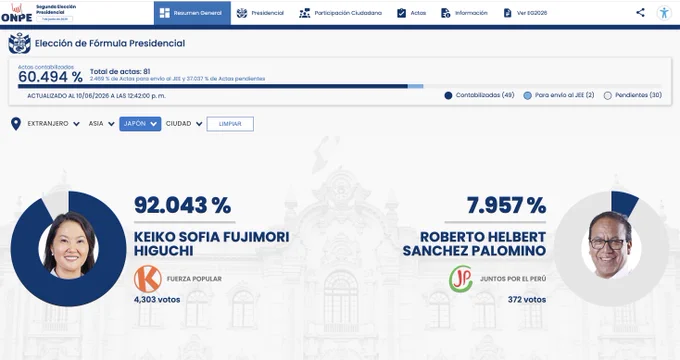Image resolution: width=680 pixels, height=360 pixels.
Task: Click the Actas clipboard icon
Action: point(402,13)
